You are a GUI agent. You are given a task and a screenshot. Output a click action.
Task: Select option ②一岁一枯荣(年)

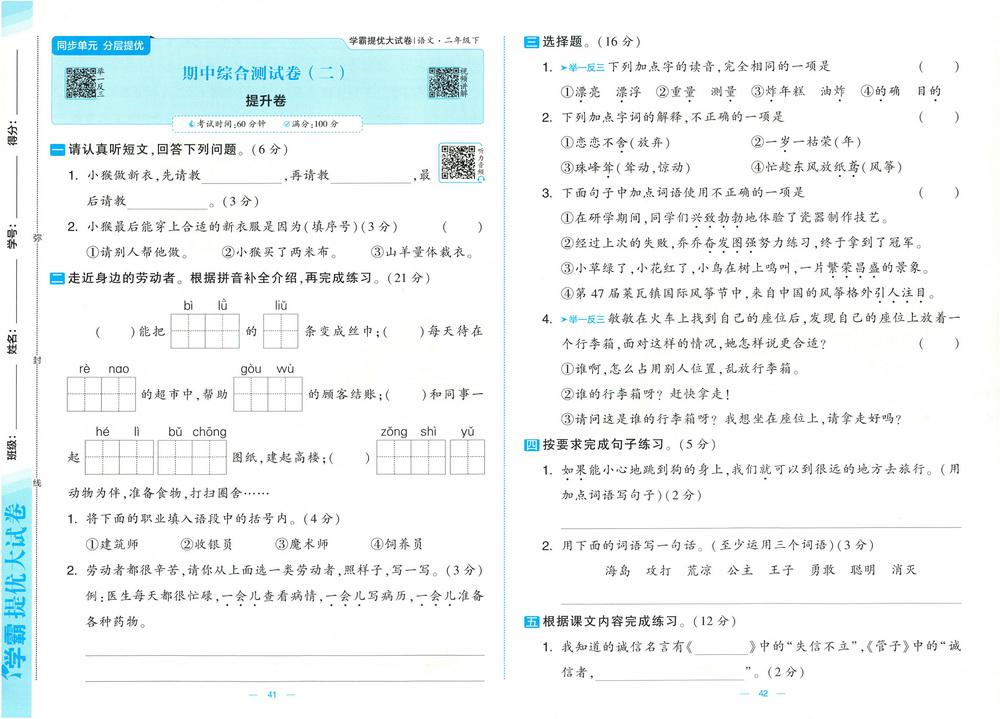pos(806,142)
